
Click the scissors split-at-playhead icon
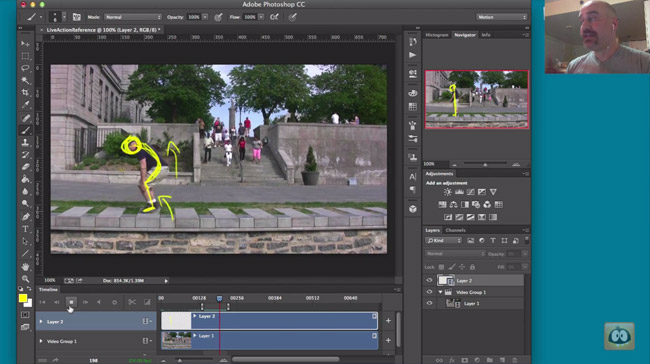(132, 302)
